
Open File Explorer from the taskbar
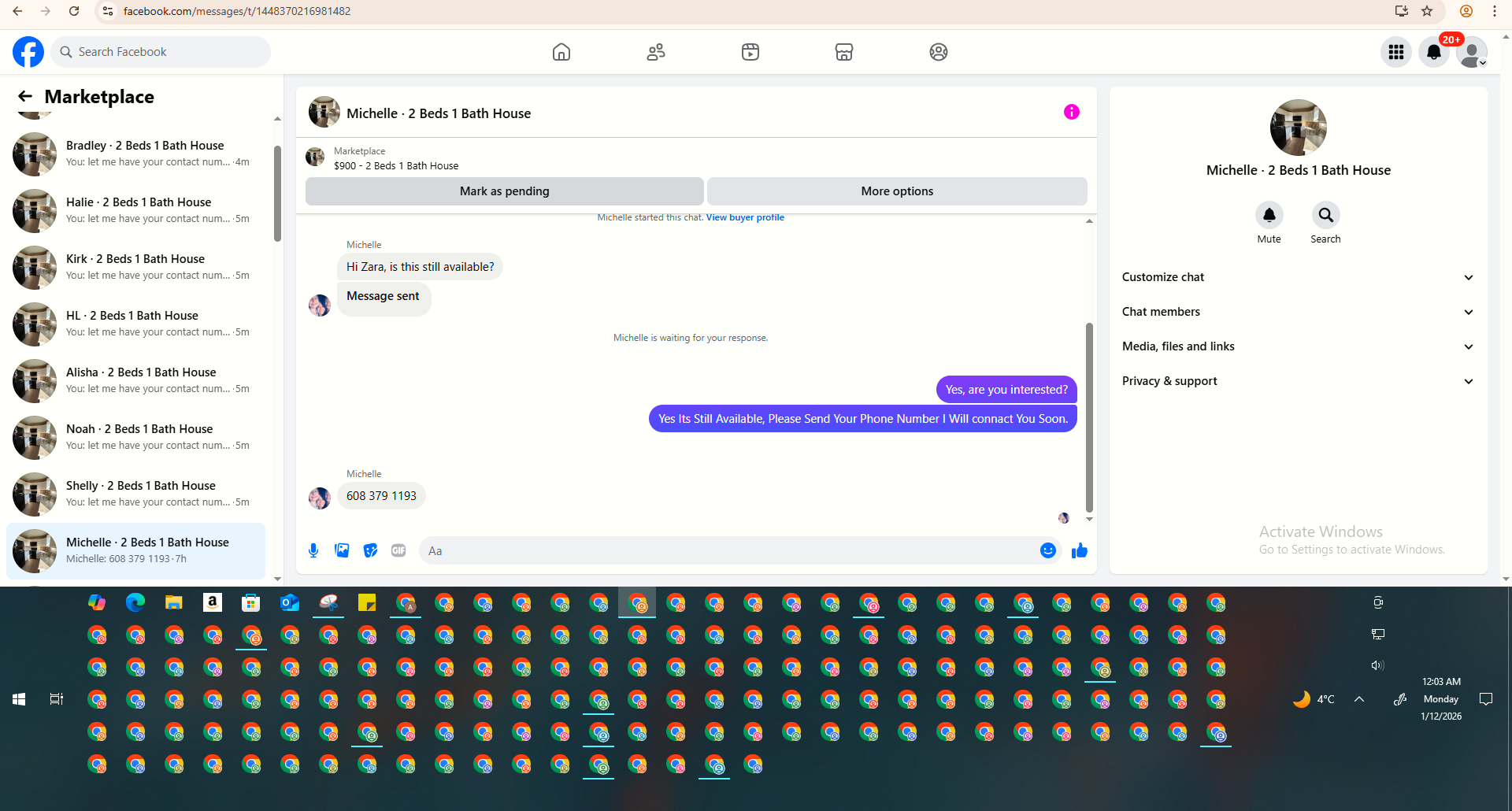(x=174, y=603)
